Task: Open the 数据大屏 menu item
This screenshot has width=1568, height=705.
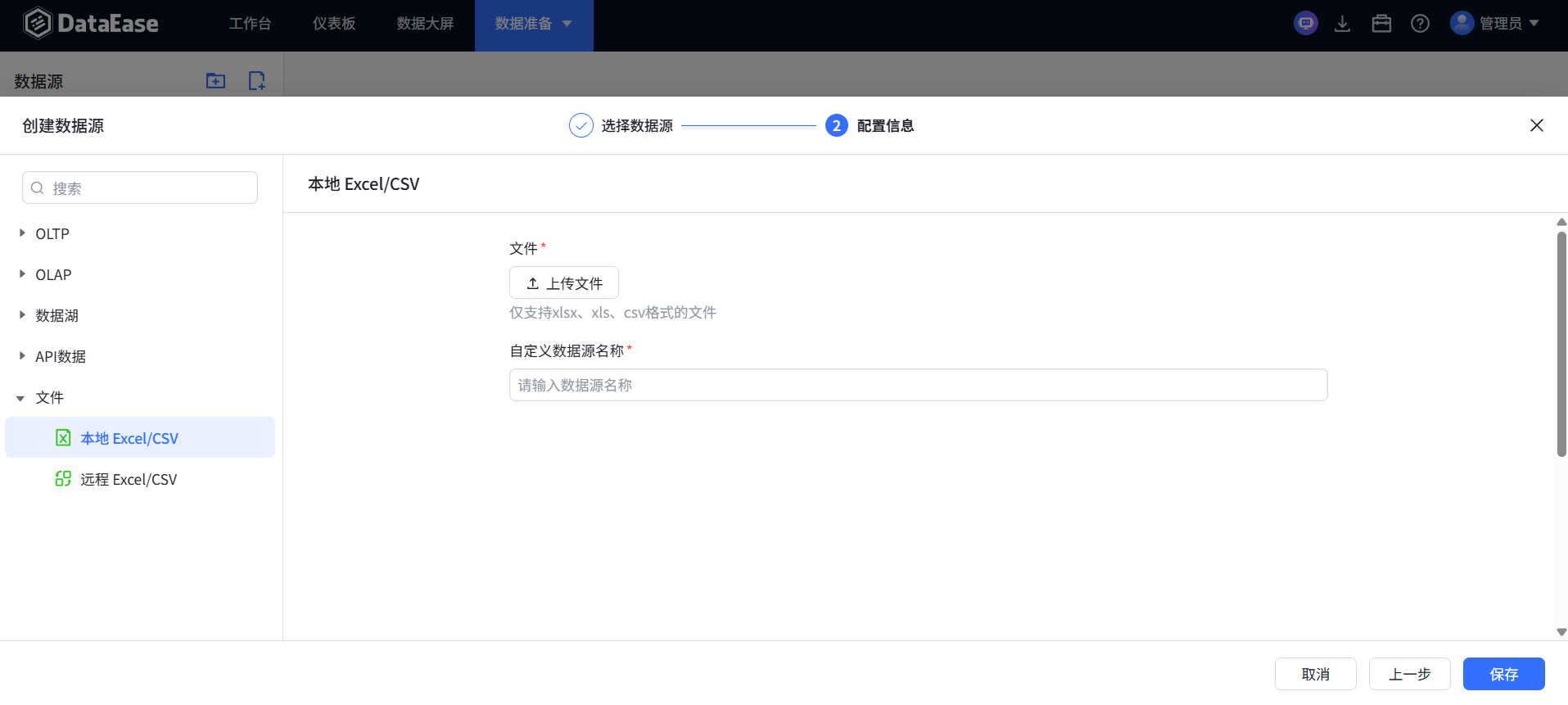Action: click(x=425, y=24)
